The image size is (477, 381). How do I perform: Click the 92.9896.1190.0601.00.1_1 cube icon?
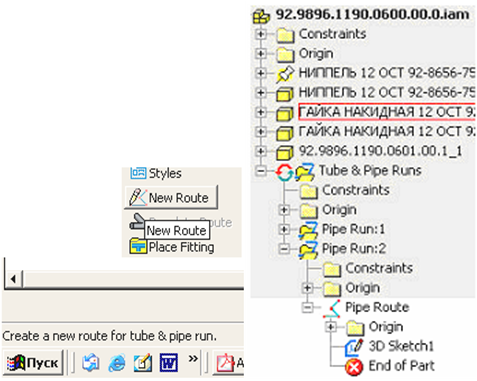285,152
